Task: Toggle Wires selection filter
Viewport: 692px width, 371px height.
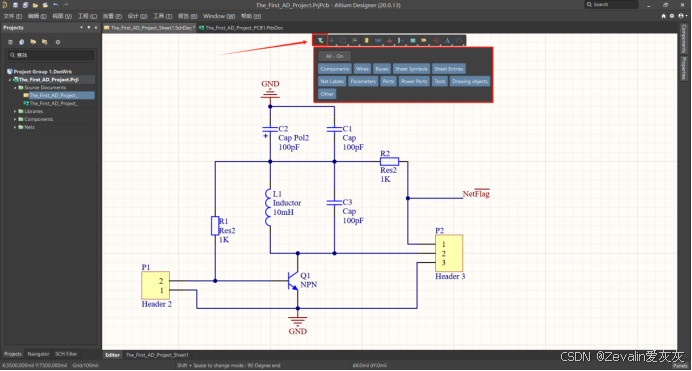Action: tap(362, 69)
